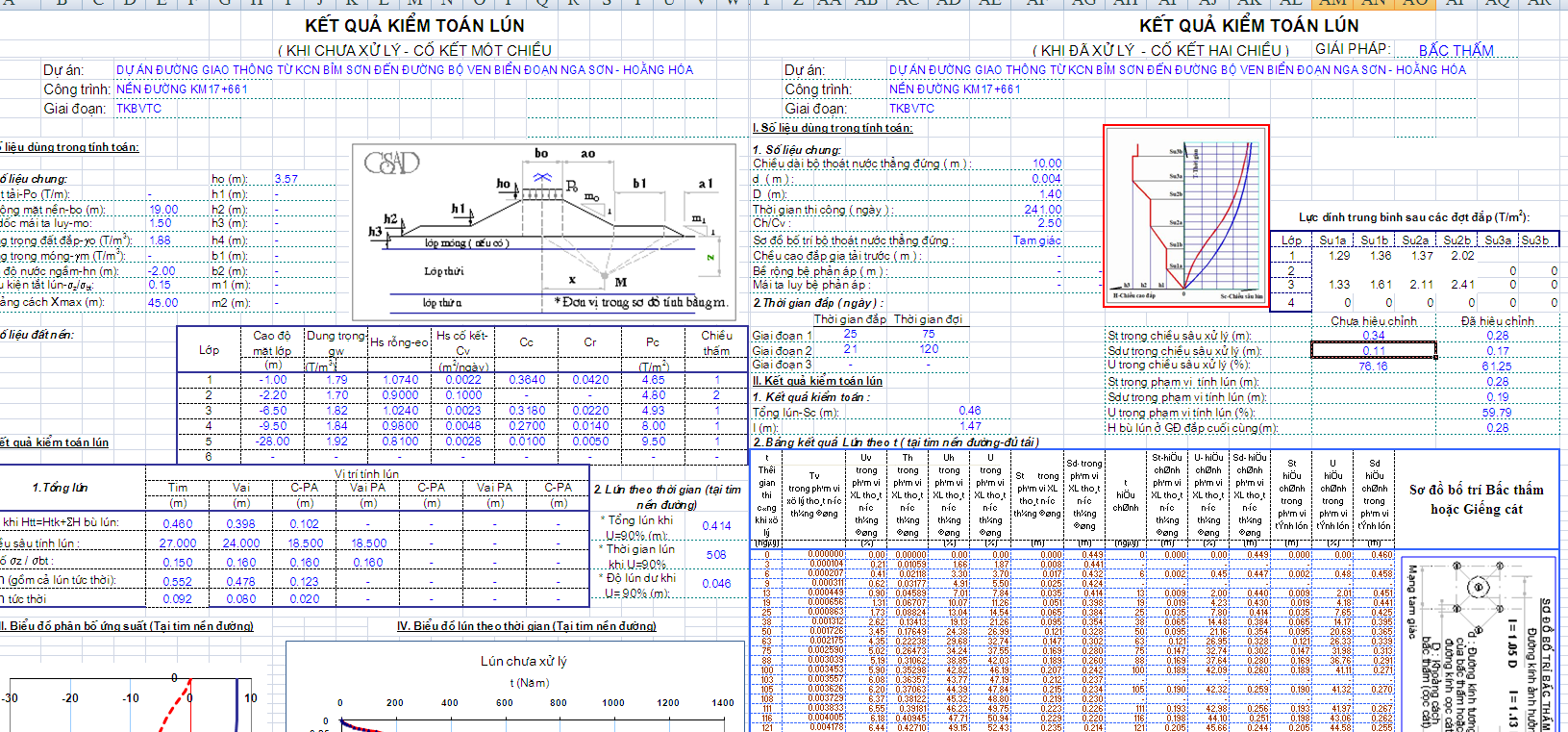Click the 'Chiều thấm' column header
This screenshot has height=732, width=1568.
(716, 343)
